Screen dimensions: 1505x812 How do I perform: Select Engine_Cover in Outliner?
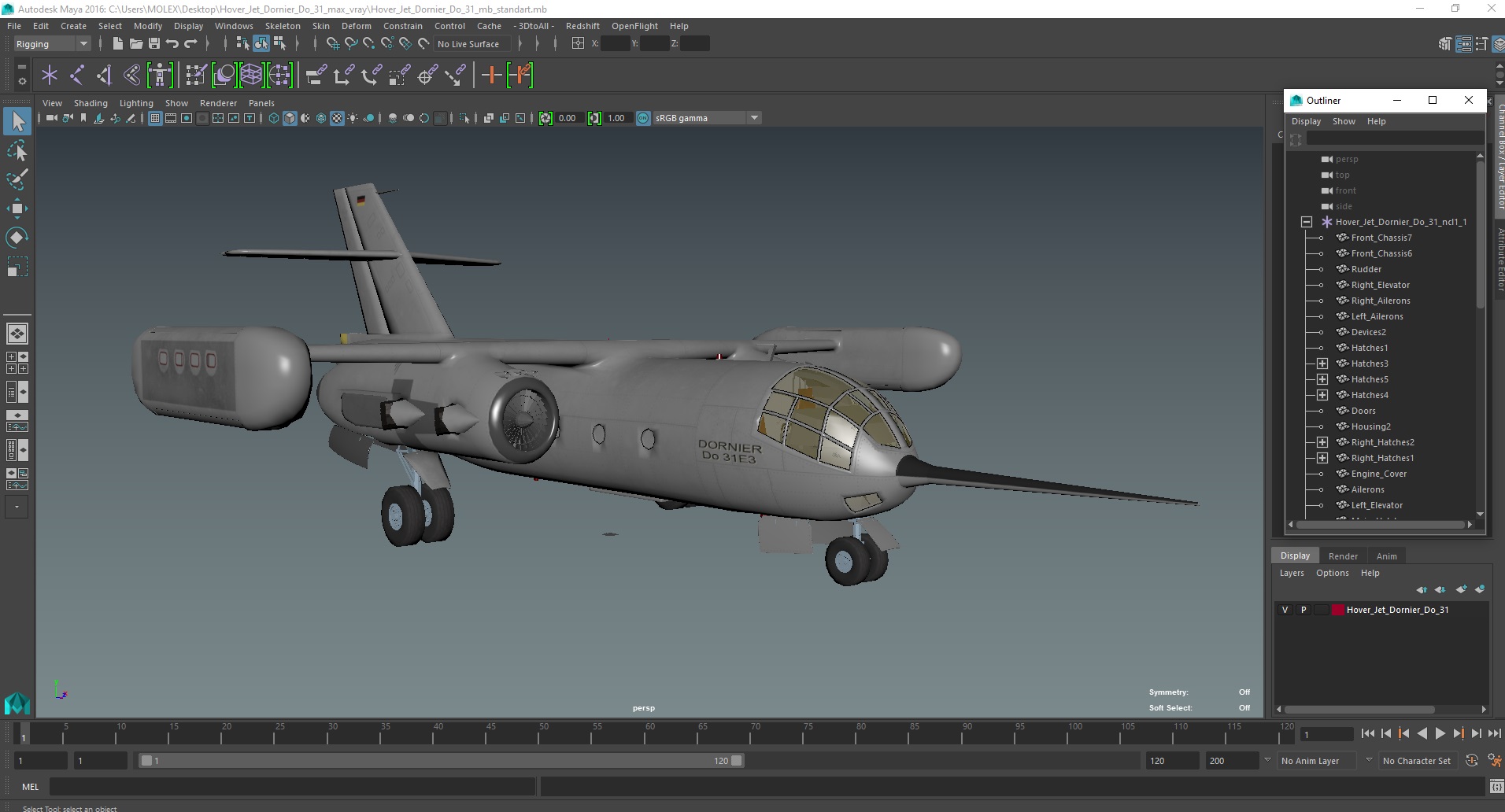coord(1378,474)
